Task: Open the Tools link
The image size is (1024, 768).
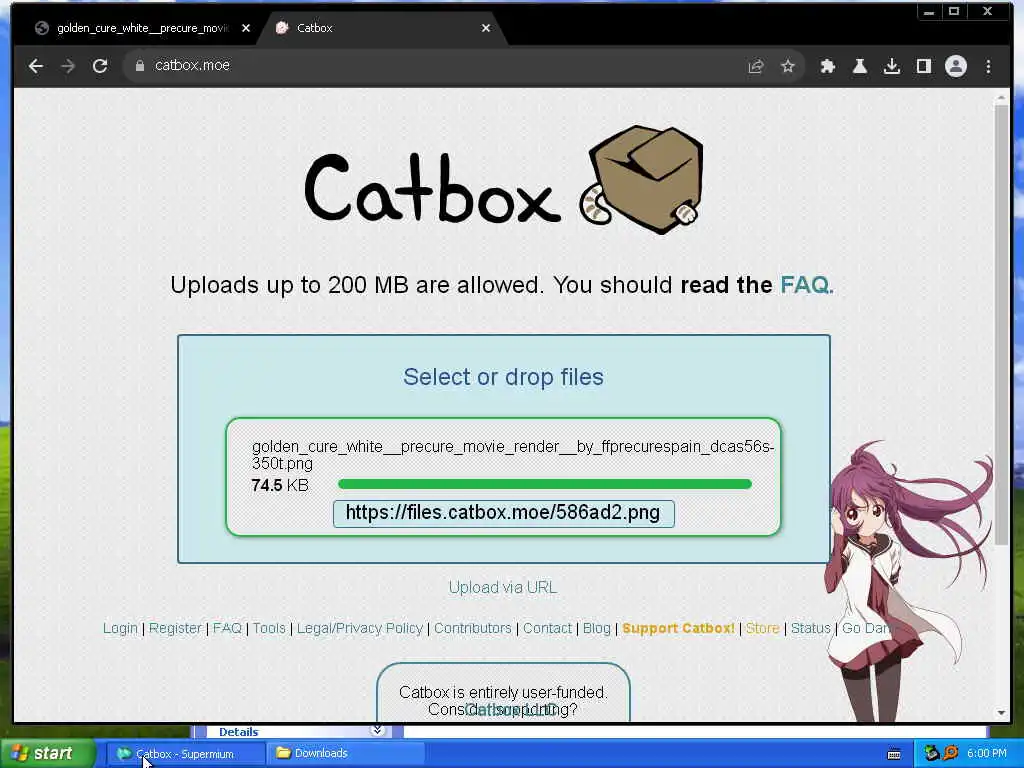Action: click(x=269, y=628)
